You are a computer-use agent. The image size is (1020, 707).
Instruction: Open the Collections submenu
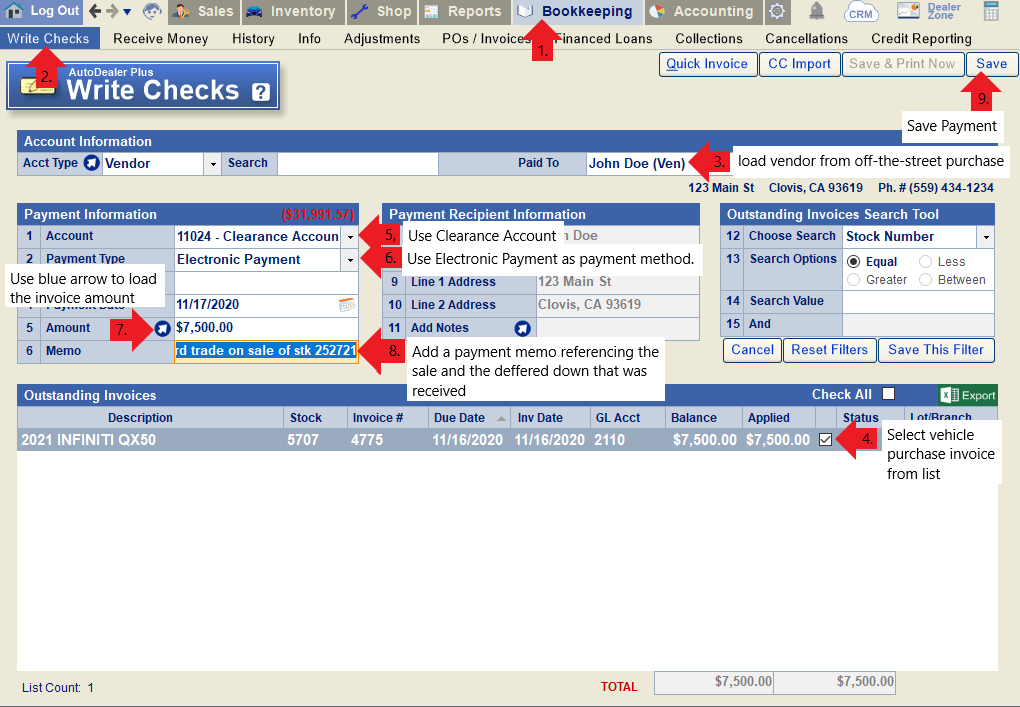pos(708,38)
